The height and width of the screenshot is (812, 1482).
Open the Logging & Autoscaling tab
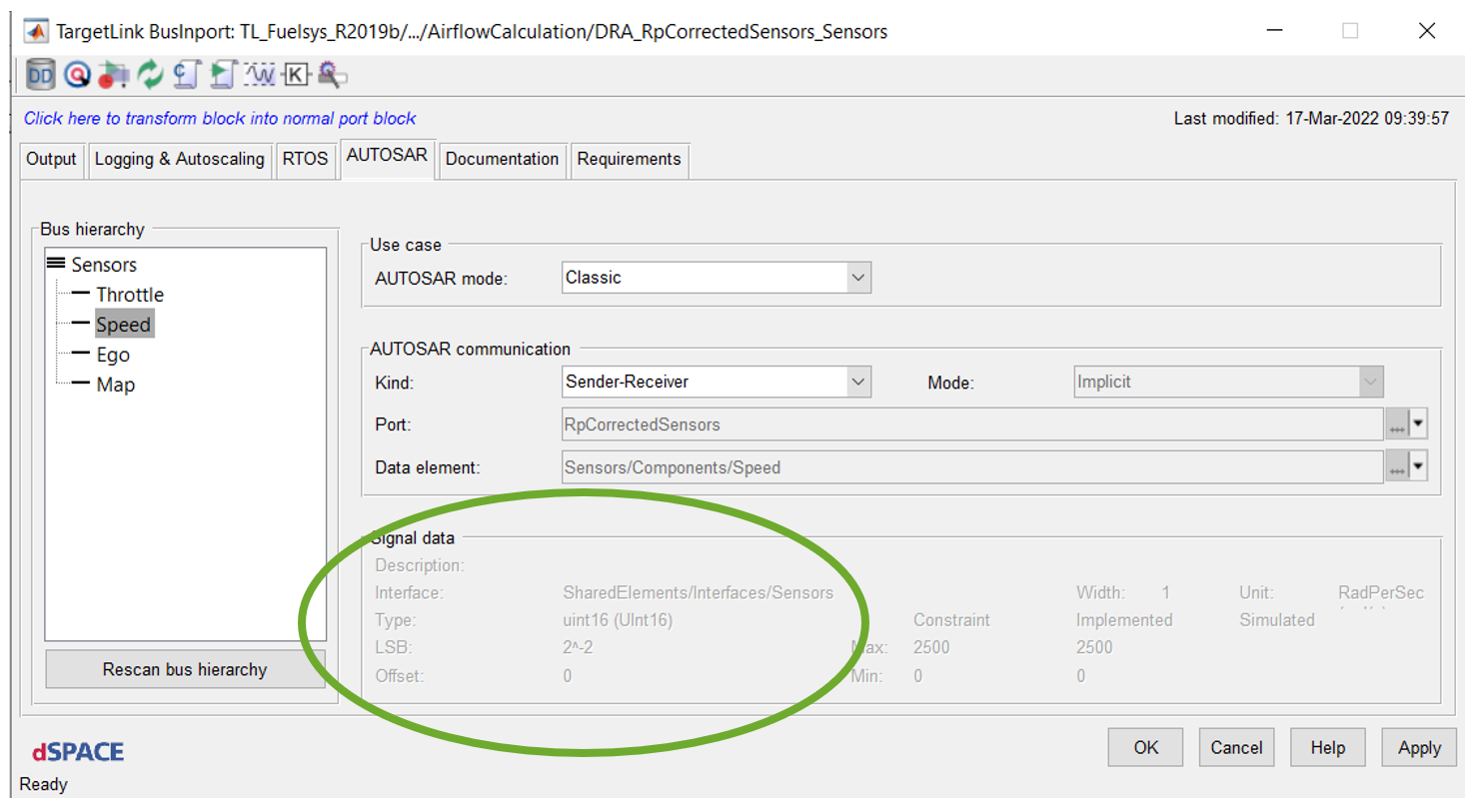(180, 159)
